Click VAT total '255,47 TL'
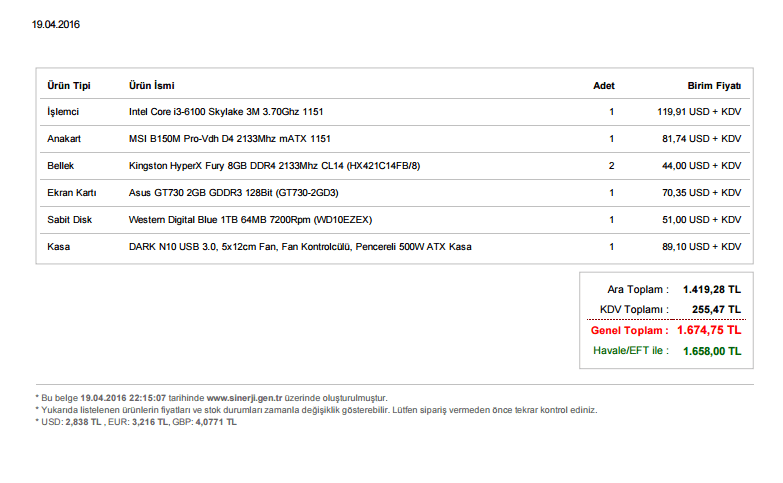Screen dimensions: 783x483 coord(716,310)
